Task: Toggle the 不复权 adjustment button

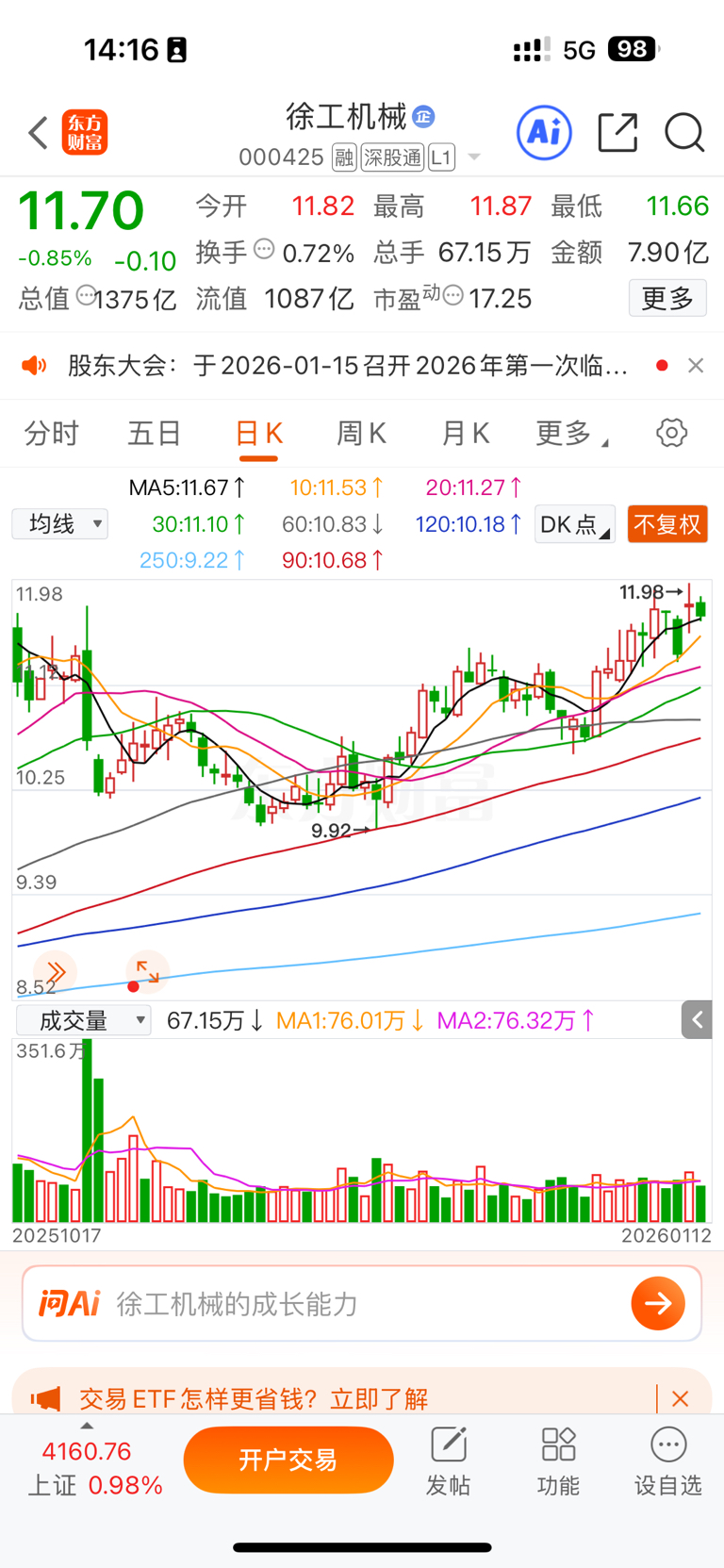Action: pos(667,524)
